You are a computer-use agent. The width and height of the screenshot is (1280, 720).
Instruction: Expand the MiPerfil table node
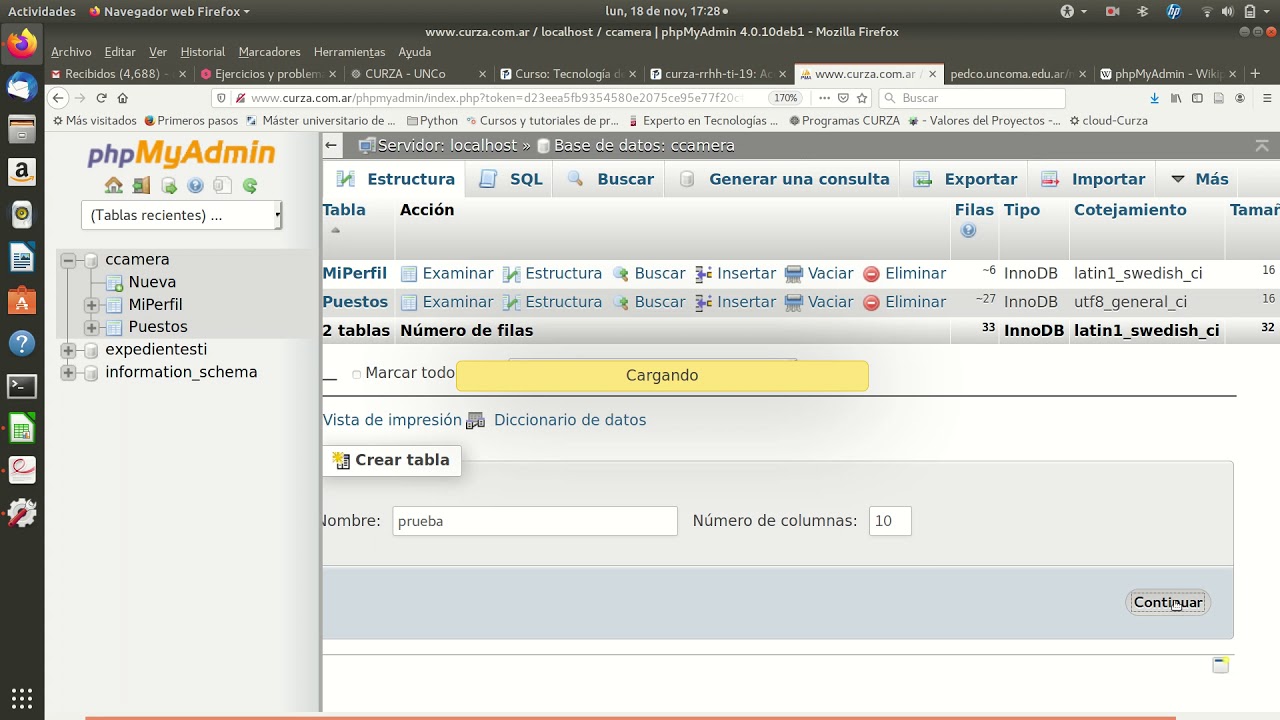coord(91,305)
